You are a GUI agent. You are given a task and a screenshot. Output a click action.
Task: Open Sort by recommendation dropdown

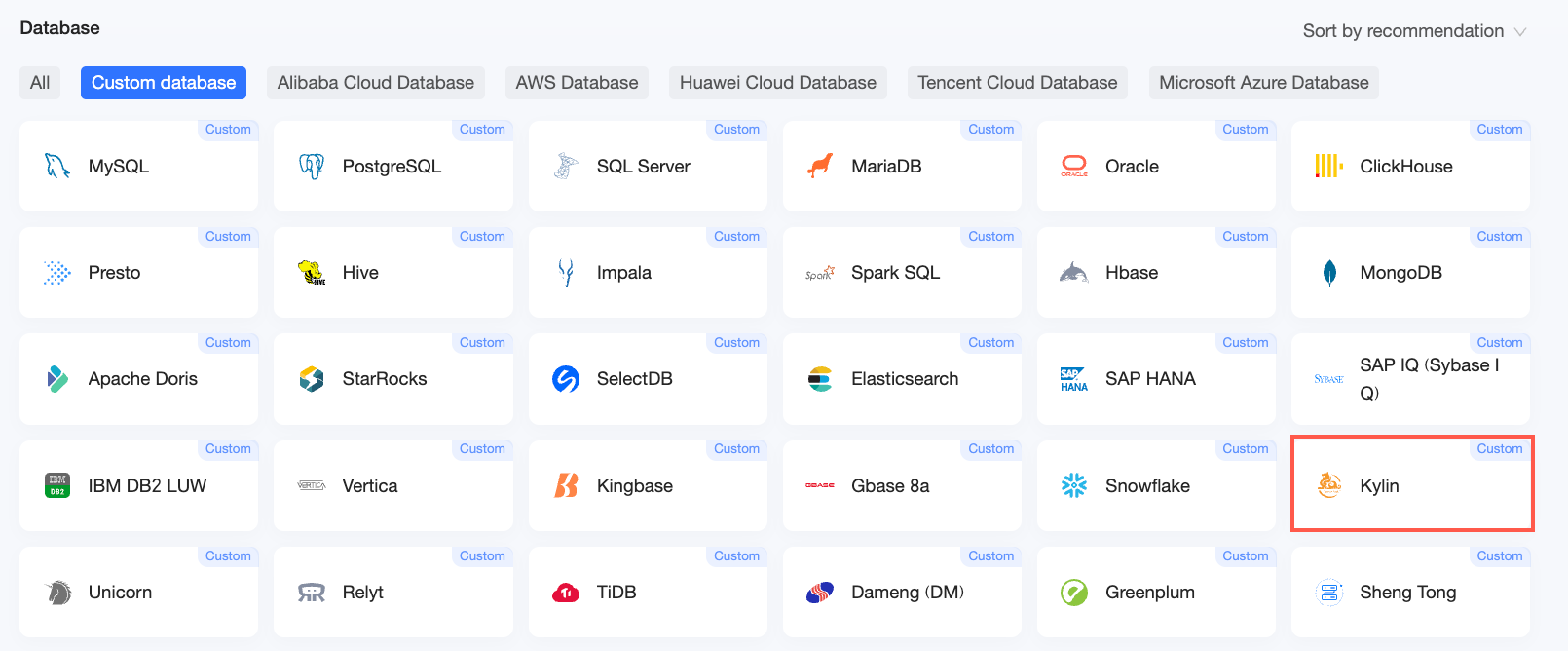tap(1414, 31)
